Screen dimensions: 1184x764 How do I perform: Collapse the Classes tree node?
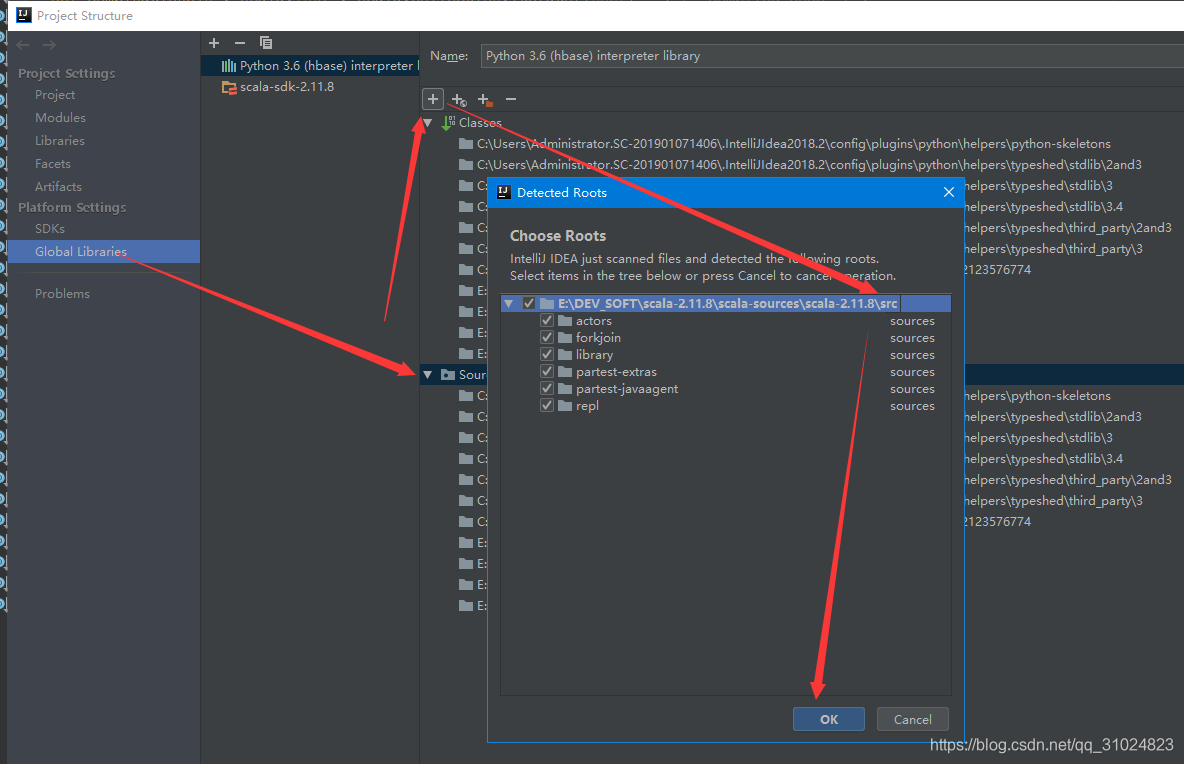click(427, 122)
